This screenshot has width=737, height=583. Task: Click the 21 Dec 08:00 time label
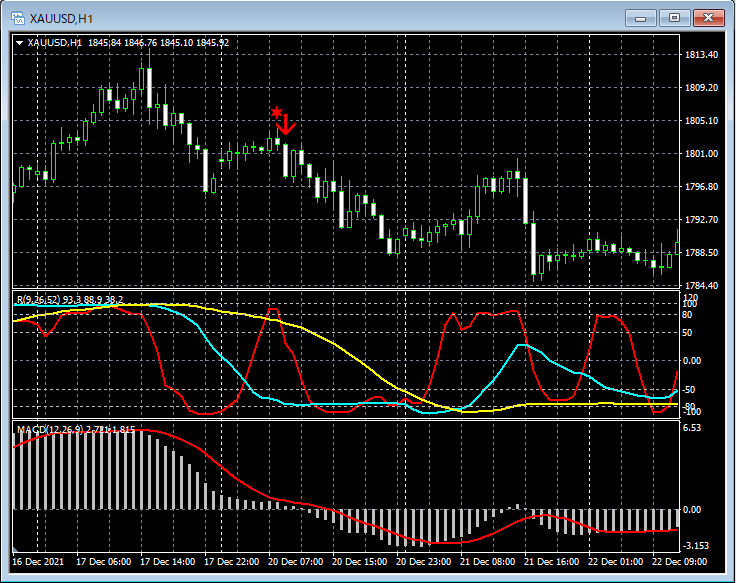[x=487, y=561]
